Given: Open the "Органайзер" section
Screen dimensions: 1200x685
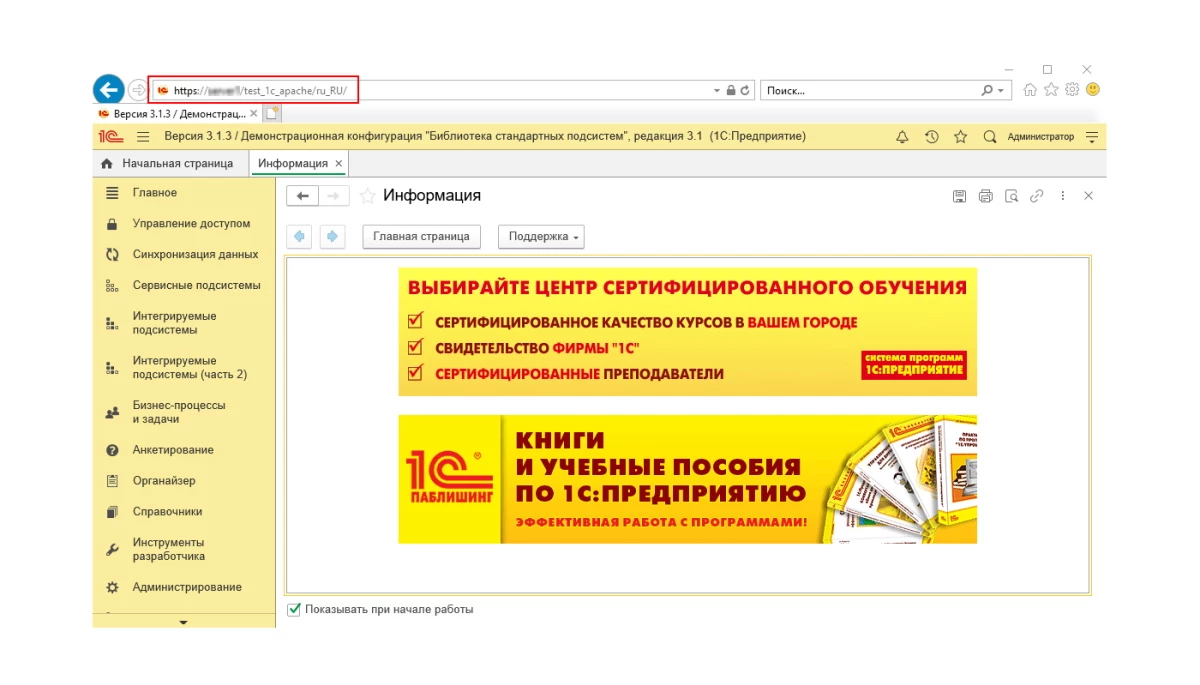Looking at the screenshot, I should [184, 480].
